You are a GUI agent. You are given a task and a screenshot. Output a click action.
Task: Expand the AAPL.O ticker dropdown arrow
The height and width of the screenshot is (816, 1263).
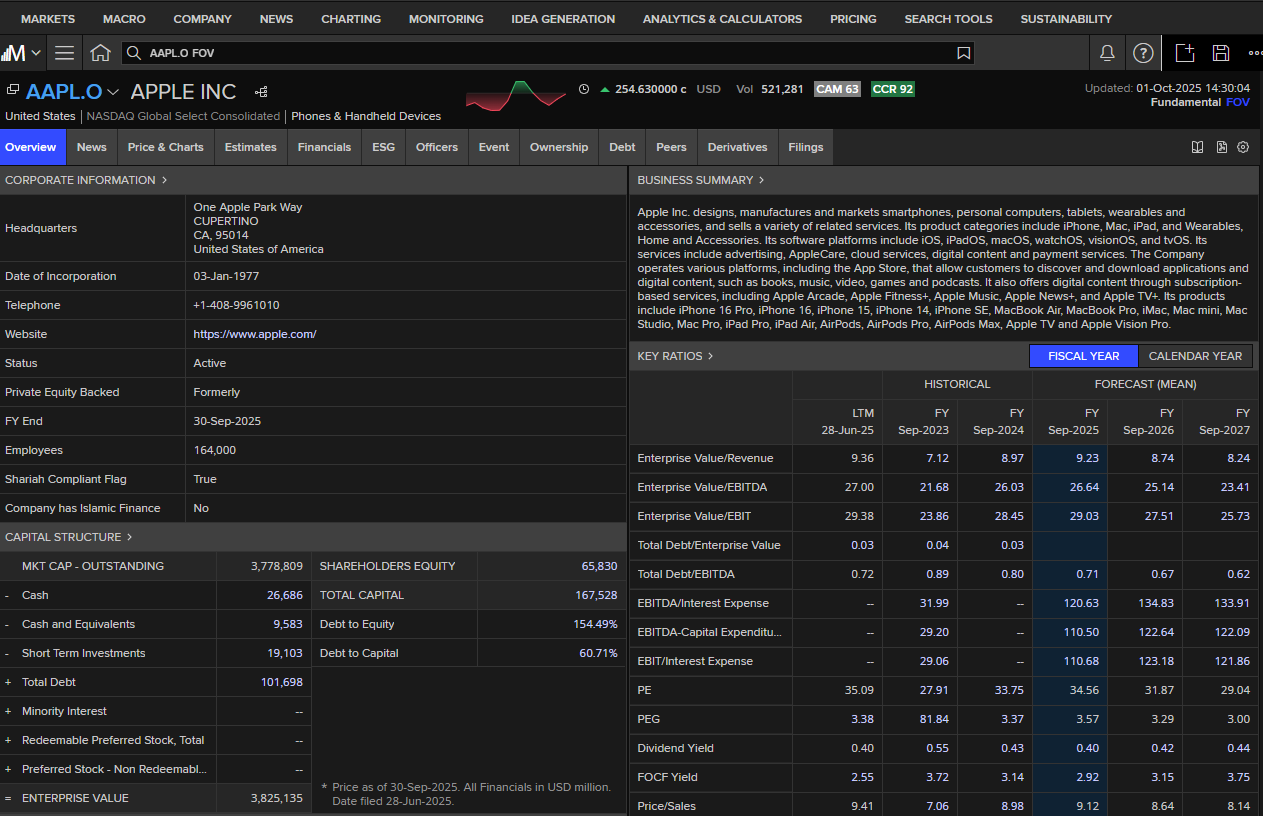pyautogui.click(x=113, y=93)
